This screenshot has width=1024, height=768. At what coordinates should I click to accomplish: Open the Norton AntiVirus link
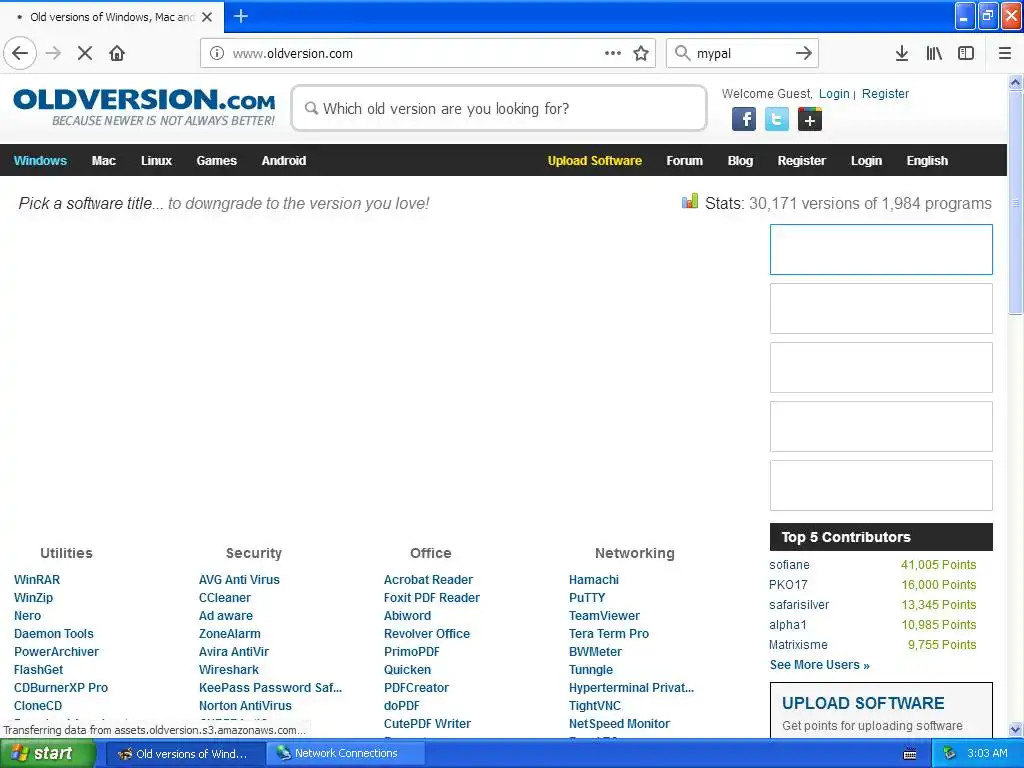click(x=245, y=705)
